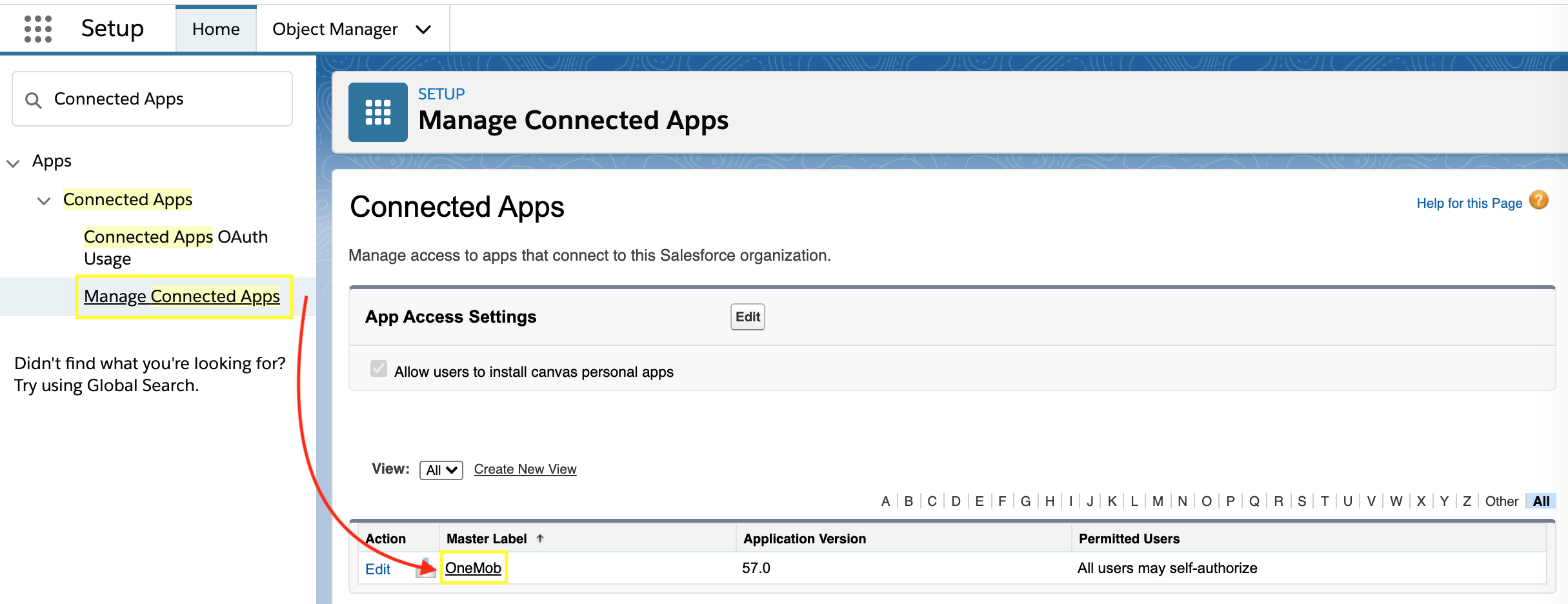The height and width of the screenshot is (604, 1568).
Task: Filter list by letter A
Action: point(885,501)
